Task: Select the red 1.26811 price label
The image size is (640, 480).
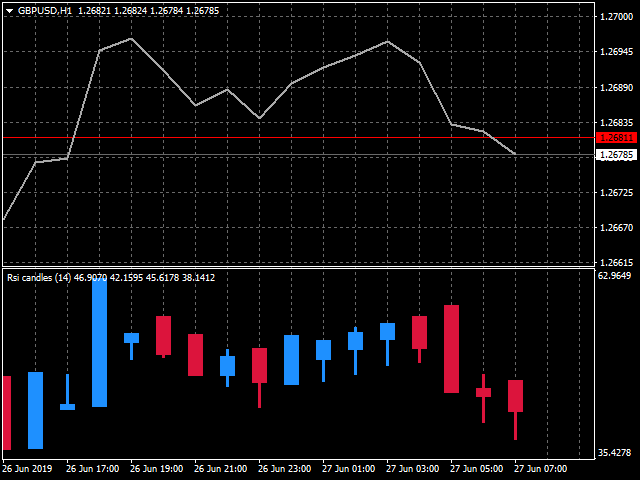Action: coord(616,137)
